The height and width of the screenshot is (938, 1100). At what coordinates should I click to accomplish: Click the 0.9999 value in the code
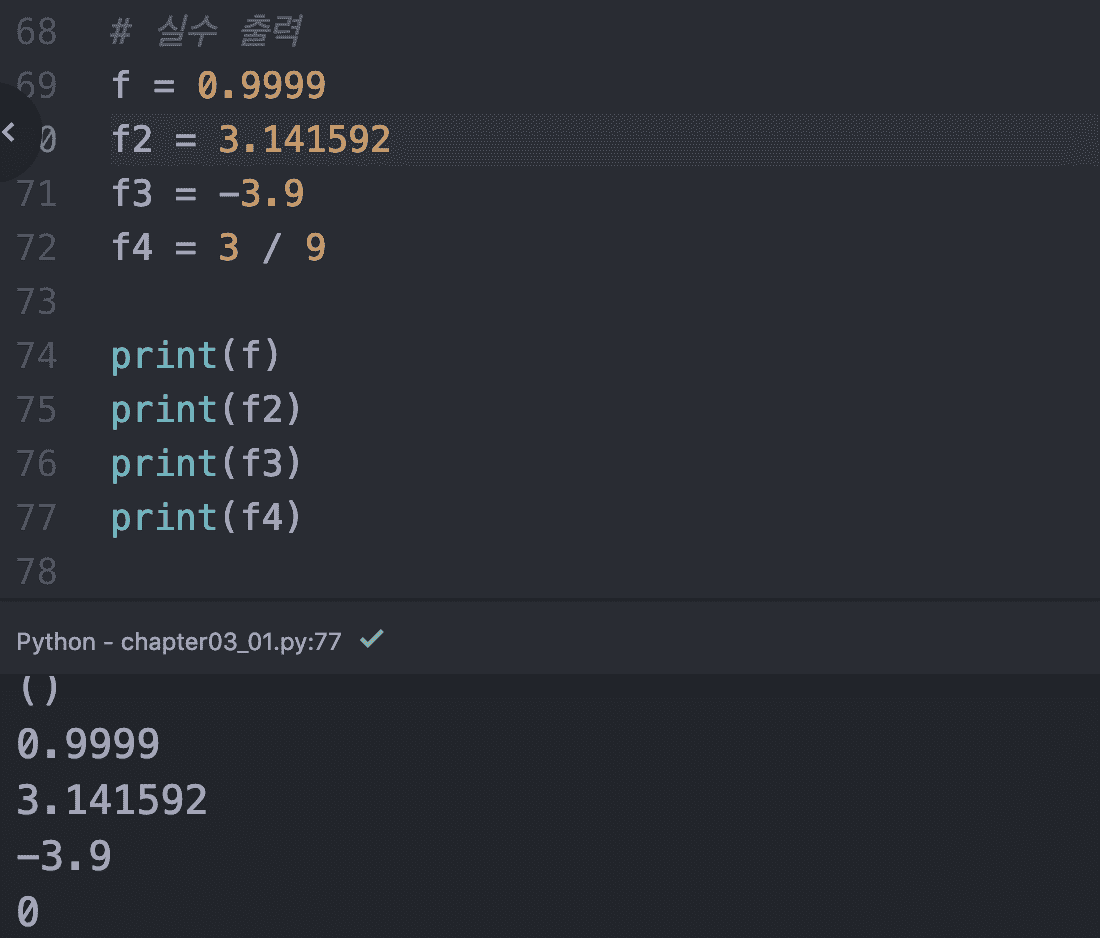[261, 86]
